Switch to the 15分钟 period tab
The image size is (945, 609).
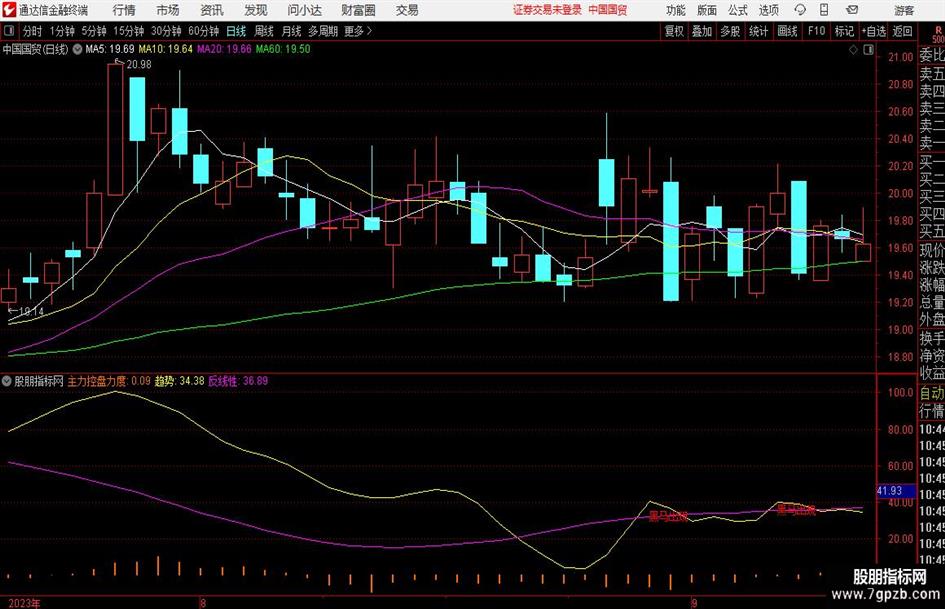(128, 31)
